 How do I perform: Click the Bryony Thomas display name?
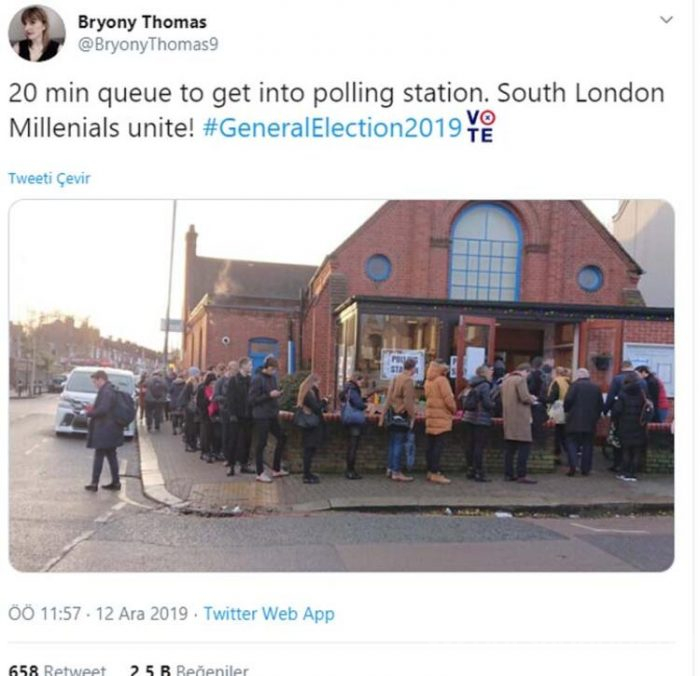tap(142, 22)
